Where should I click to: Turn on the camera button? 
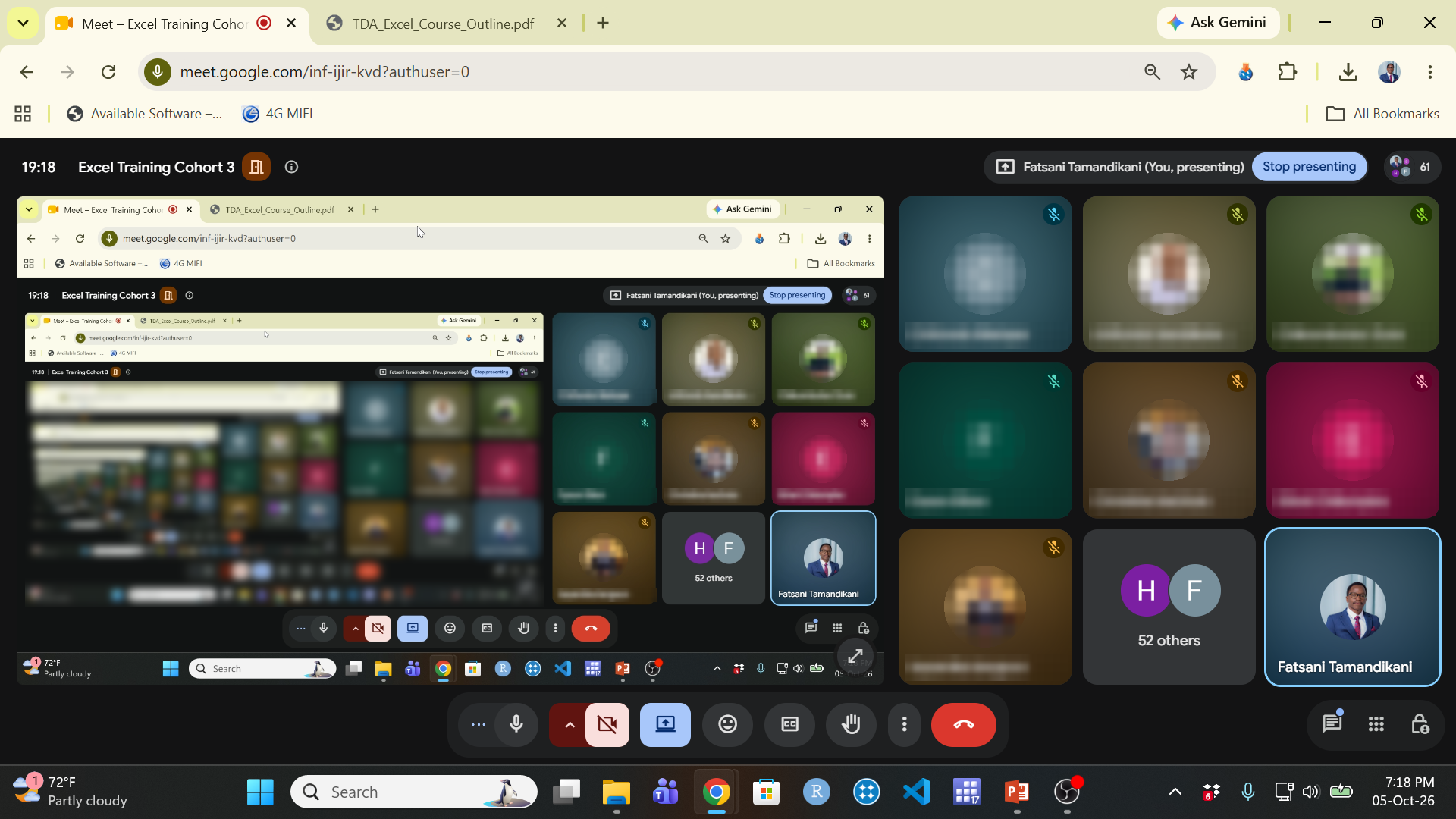pos(607,724)
